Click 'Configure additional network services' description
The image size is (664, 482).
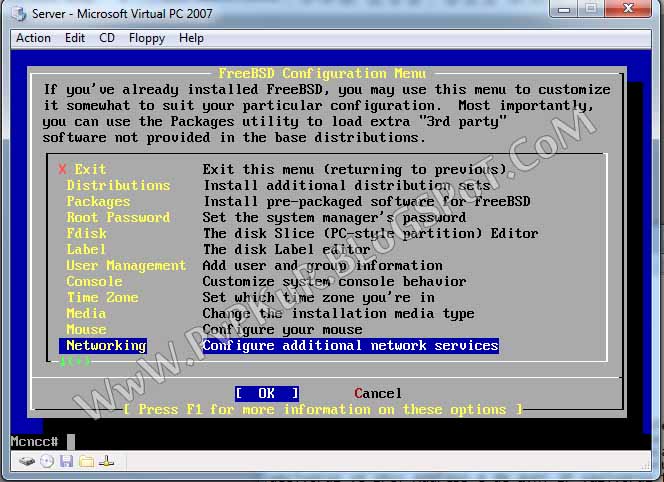pyautogui.click(x=351, y=346)
